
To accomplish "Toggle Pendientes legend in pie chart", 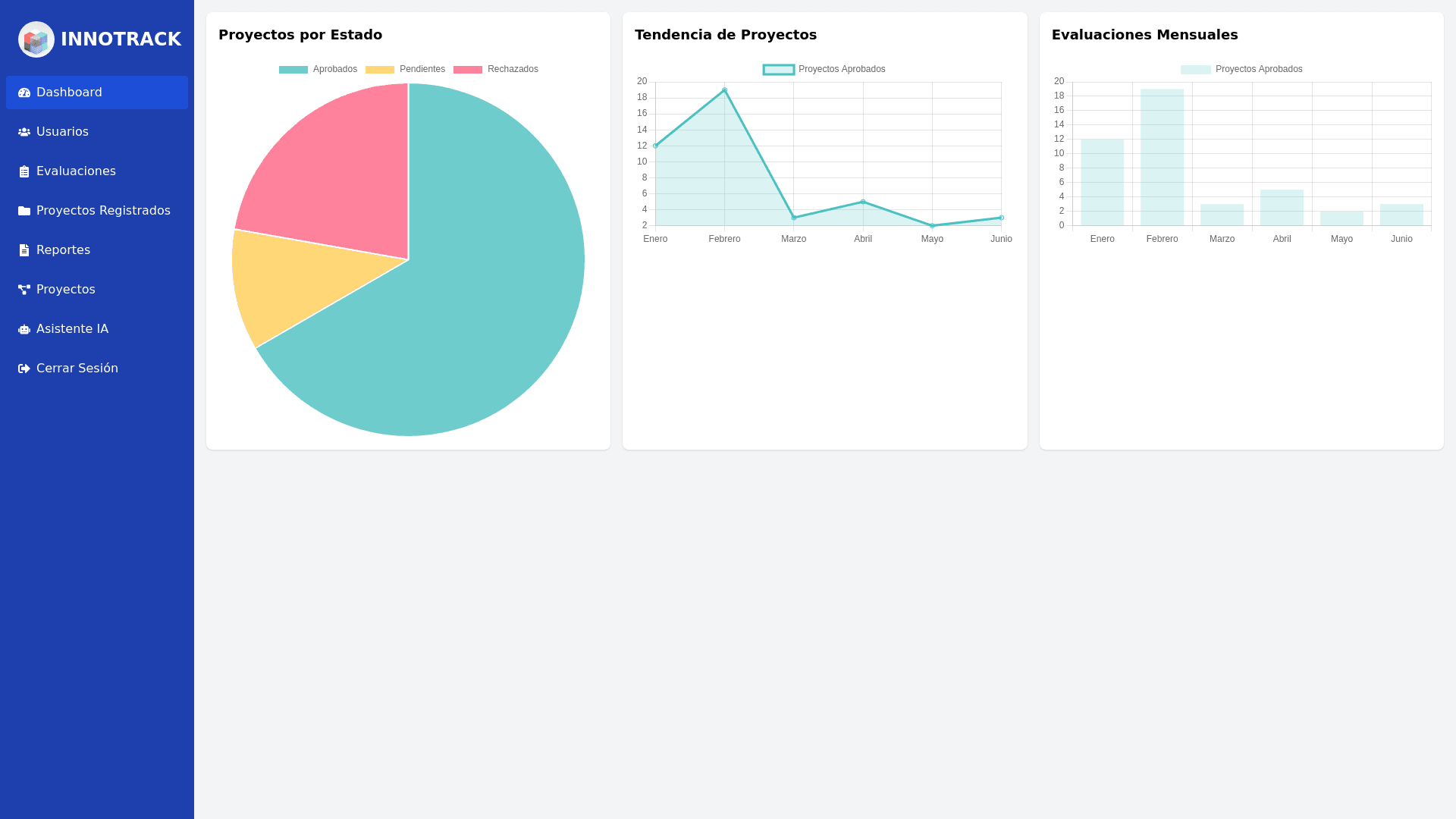I will coord(405,69).
